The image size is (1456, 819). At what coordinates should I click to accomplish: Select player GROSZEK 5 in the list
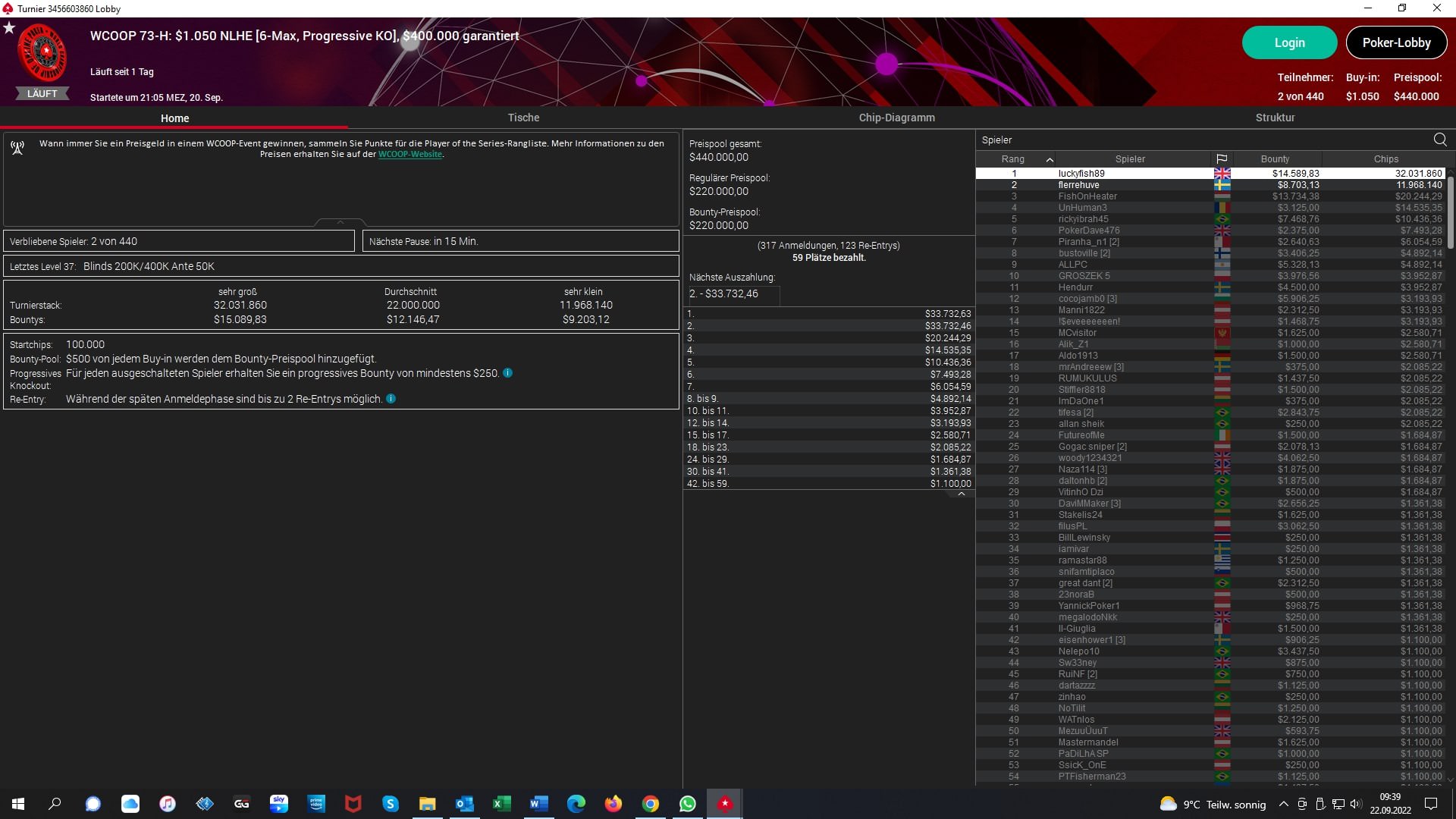tap(1210, 276)
